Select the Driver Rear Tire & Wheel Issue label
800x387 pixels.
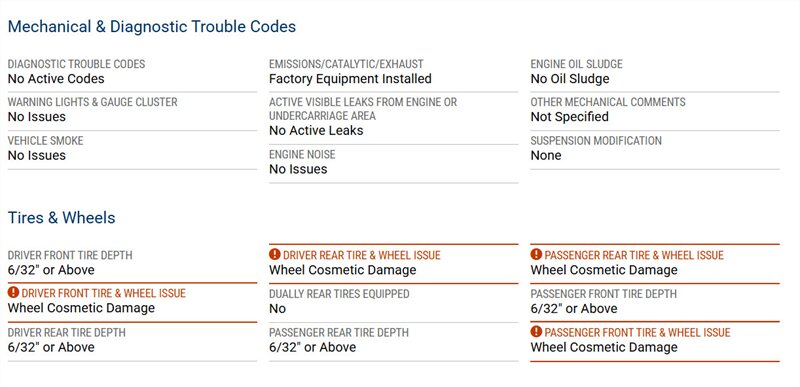click(362, 255)
